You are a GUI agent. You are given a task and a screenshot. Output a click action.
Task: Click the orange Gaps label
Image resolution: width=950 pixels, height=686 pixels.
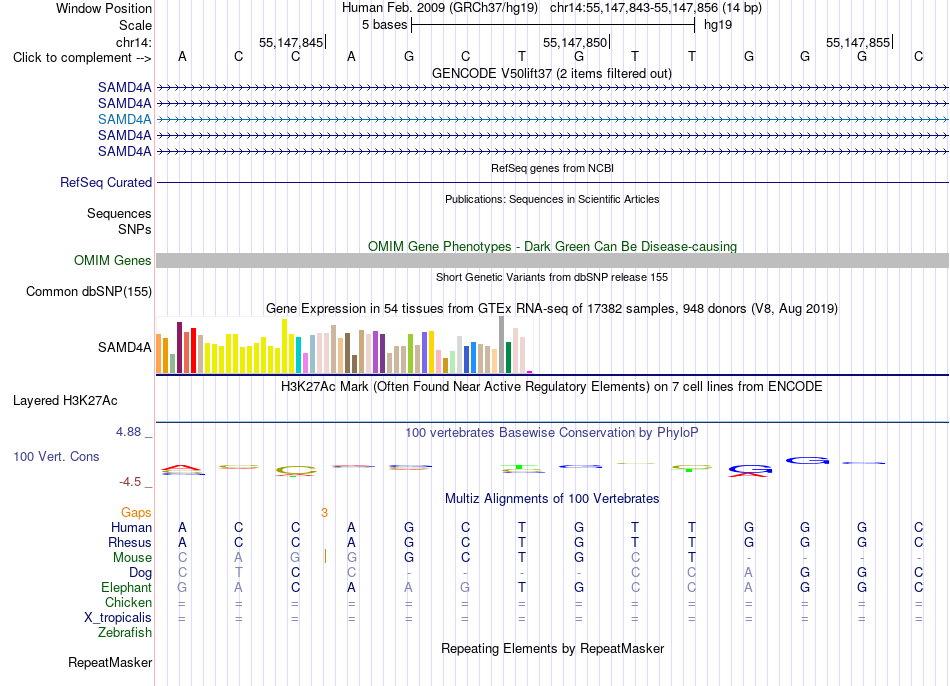(x=136, y=513)
